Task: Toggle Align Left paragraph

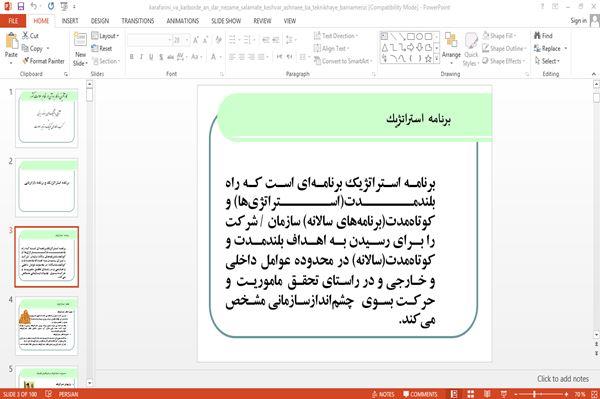Action: (232, 57)
